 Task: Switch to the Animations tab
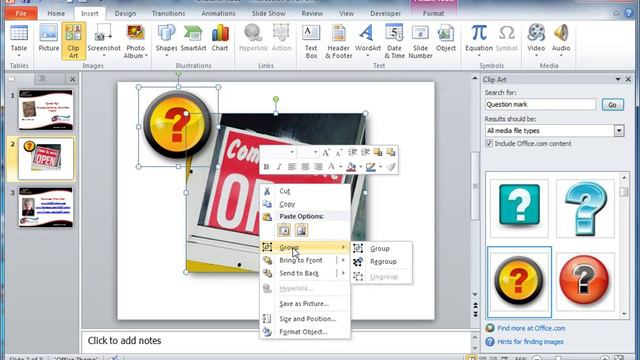click(x=218, y=13)
